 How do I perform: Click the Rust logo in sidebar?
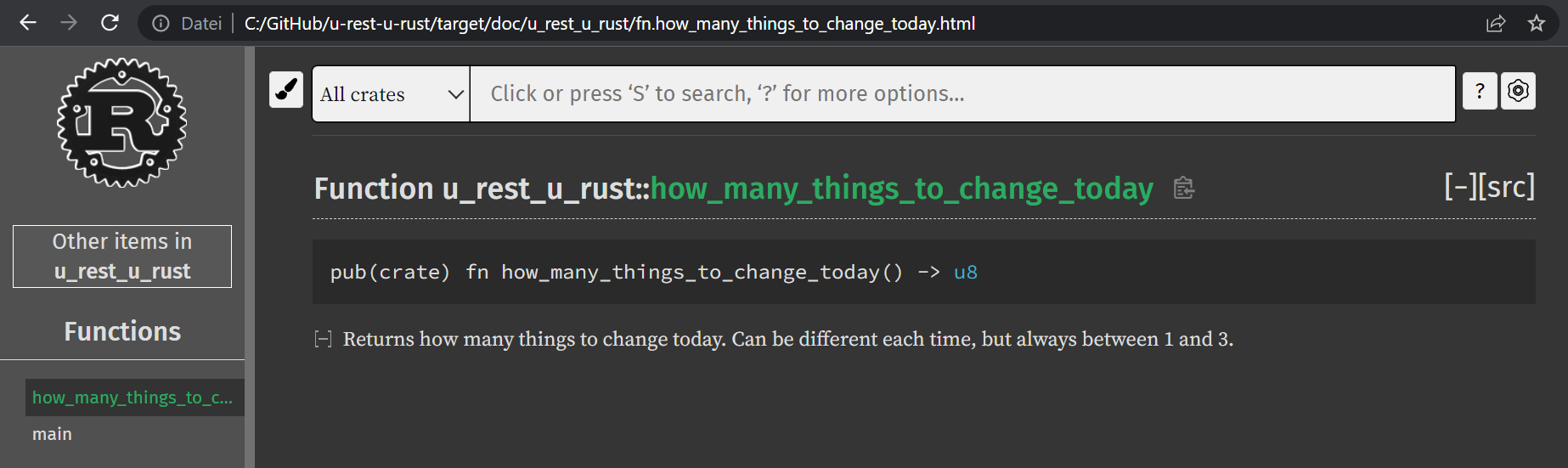tap(122, 123)
